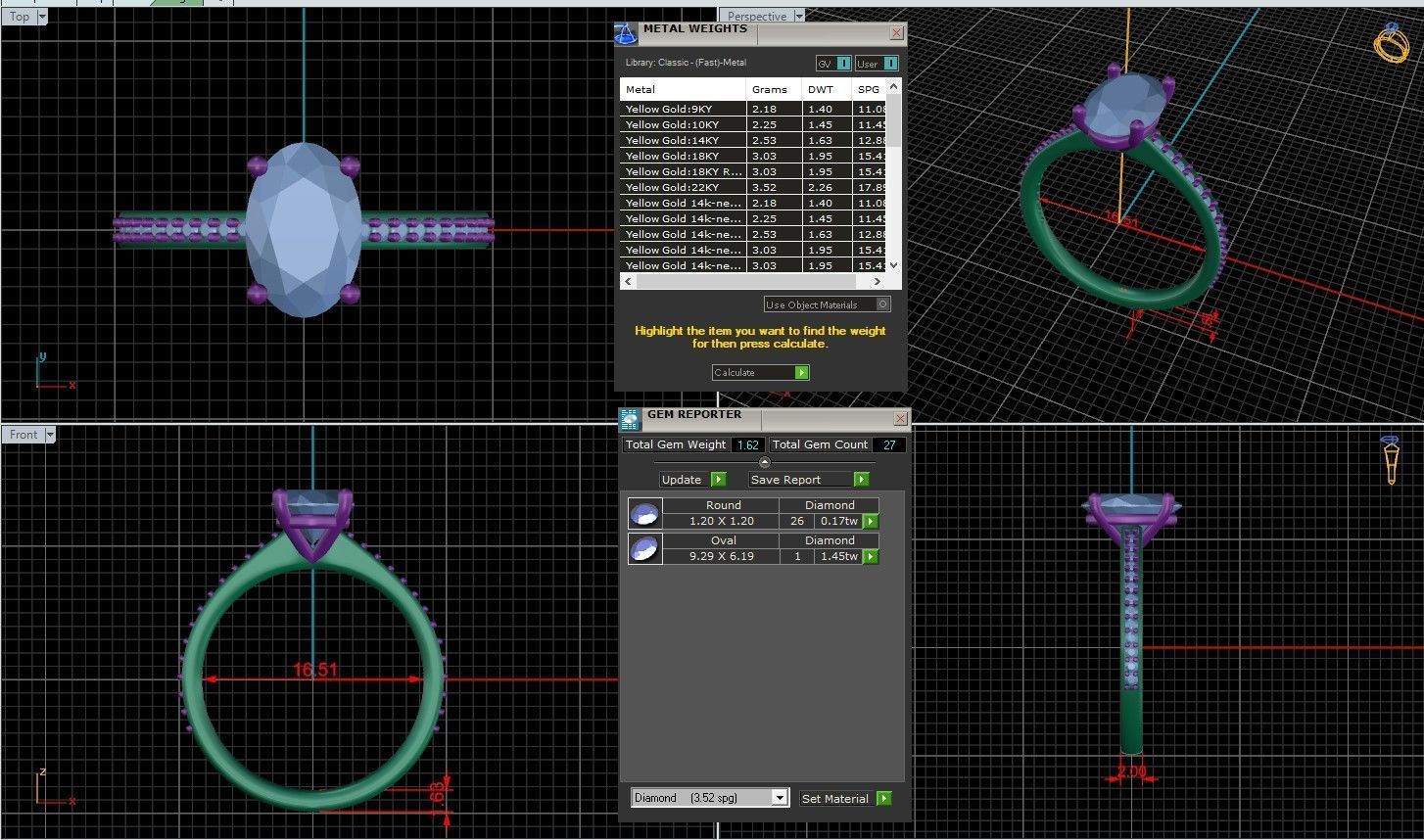Image resolution: width=1424 pixels, height=840 pixels.
Task: Click the 16.51 dimension in Front viewport
Action: [315, 671]
